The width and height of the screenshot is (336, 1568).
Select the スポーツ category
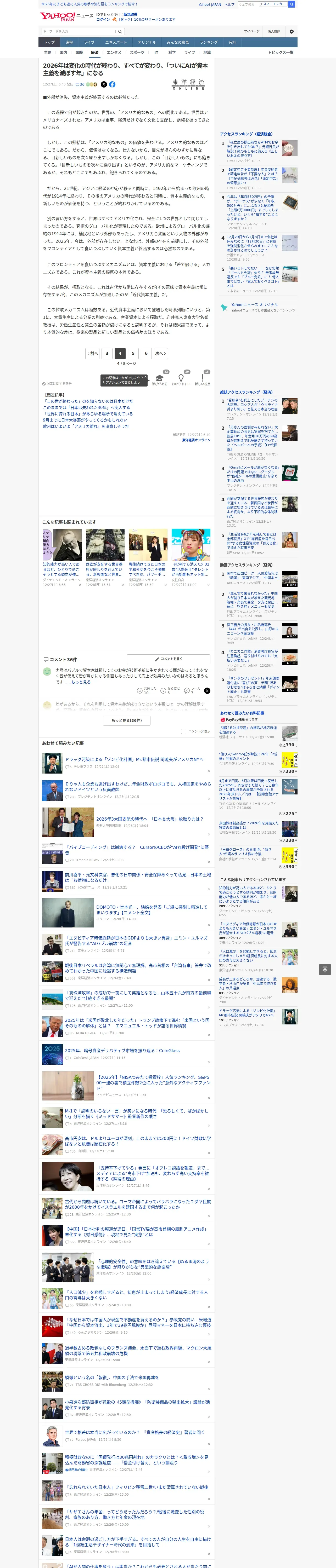(137, 52)
